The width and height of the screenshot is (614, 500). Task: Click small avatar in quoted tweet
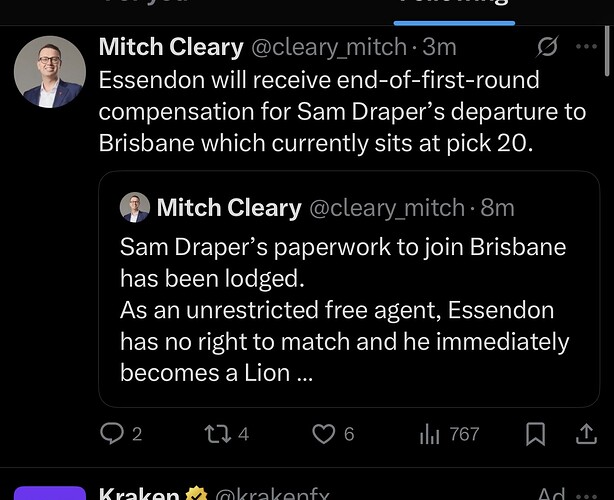135,208
